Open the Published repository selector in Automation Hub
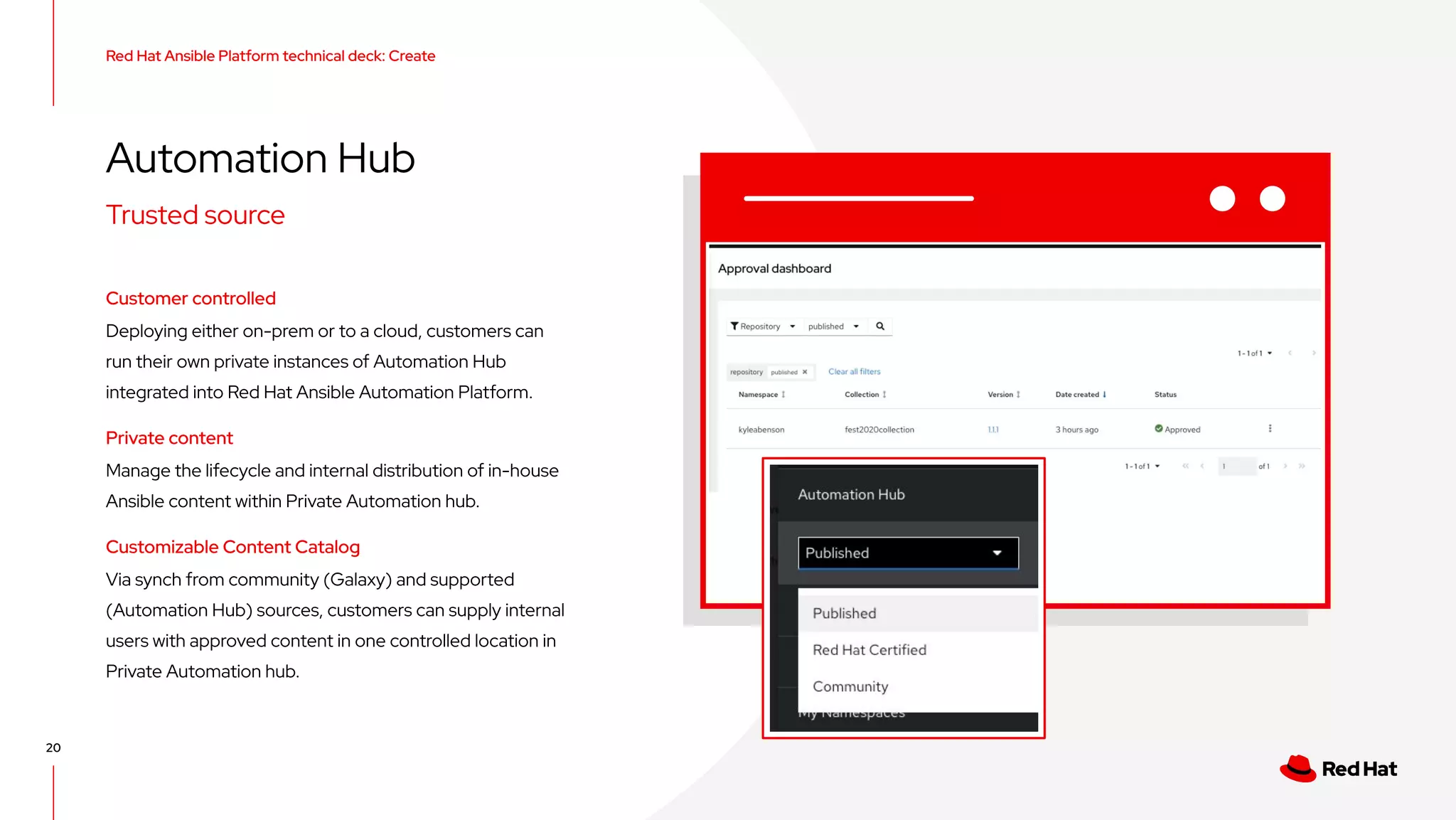Image resolution: width=1456 pixels, height=820 pixels. coord(908,553)
